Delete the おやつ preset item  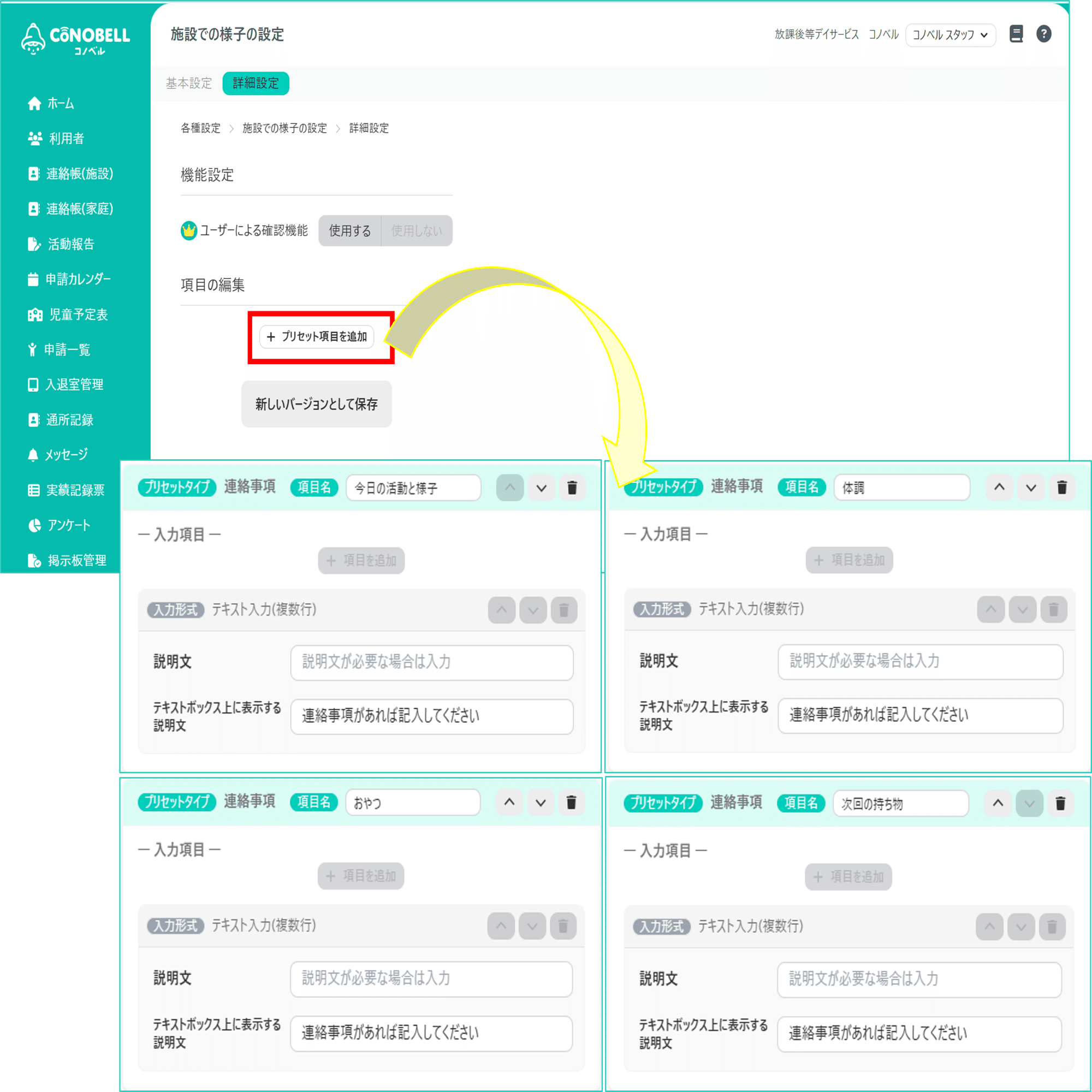pos(572,802)
